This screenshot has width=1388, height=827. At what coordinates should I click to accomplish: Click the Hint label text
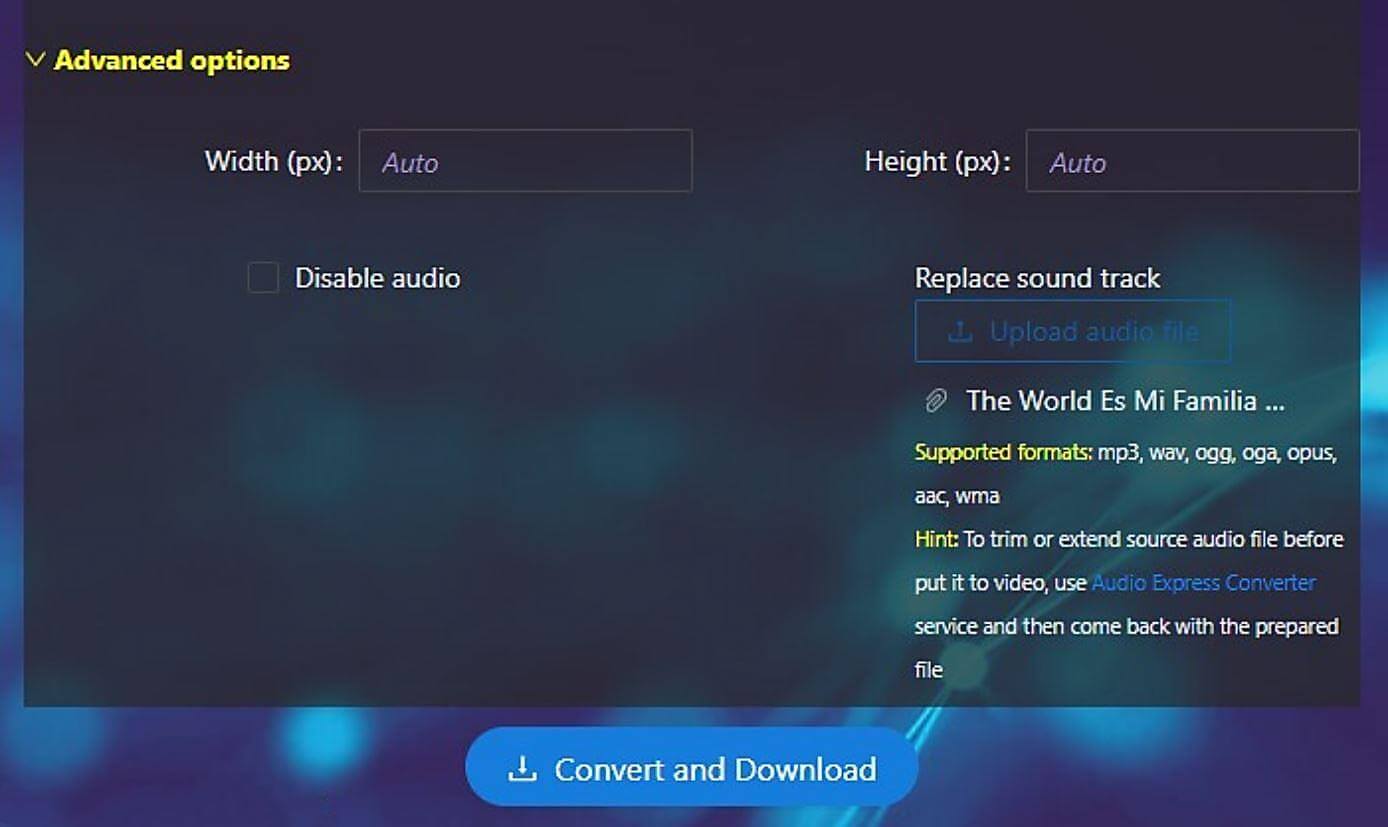pos(936,539)
